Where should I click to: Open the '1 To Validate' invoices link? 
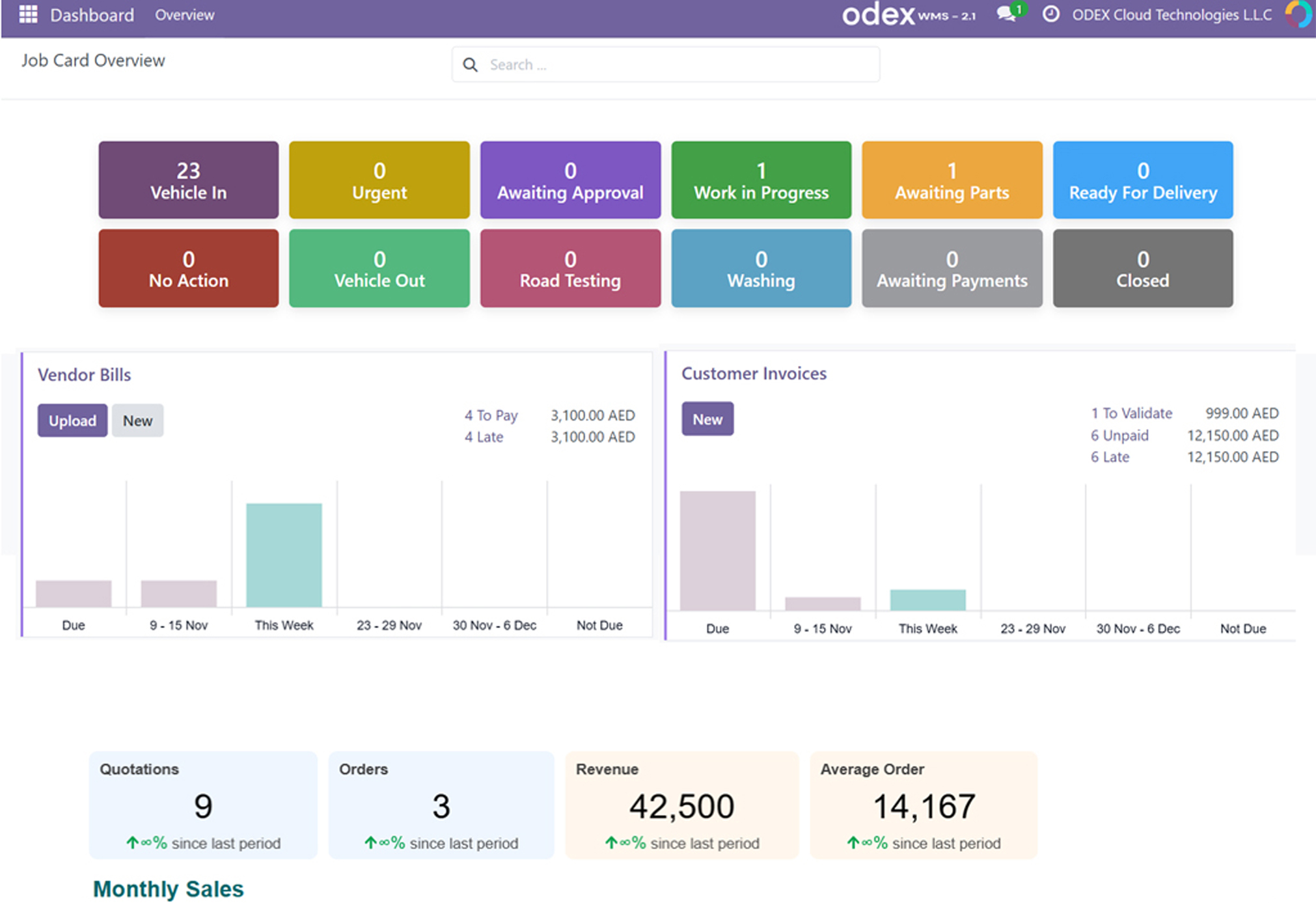(x=1131, y=413)
